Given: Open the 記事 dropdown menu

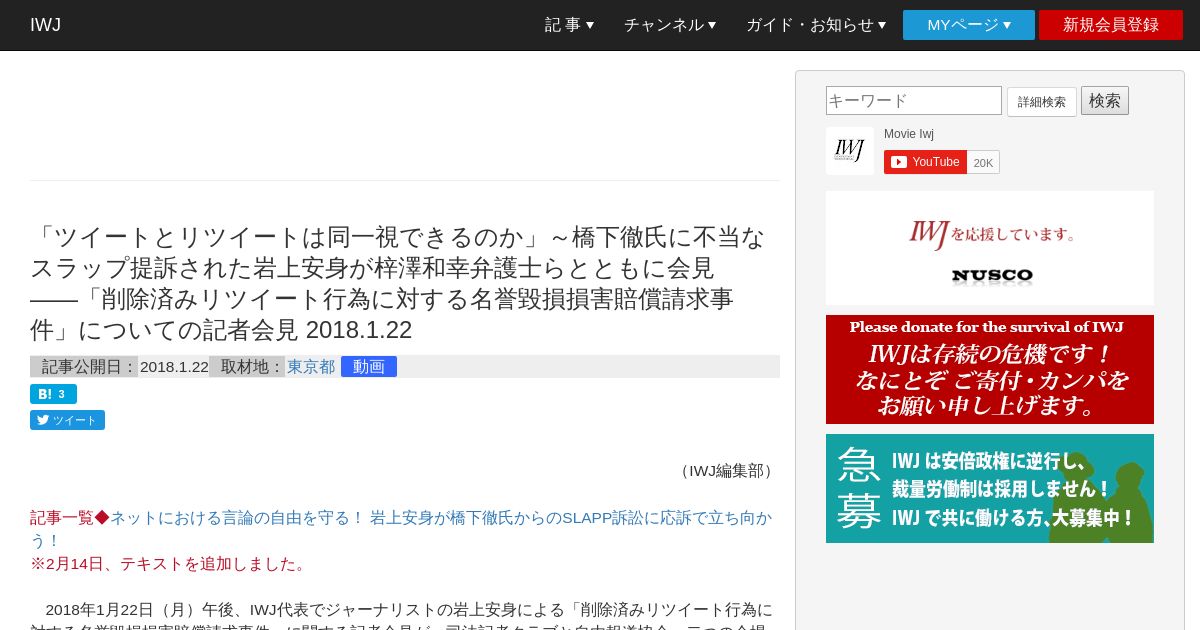Looking at the screenshot, I should 569,25.
